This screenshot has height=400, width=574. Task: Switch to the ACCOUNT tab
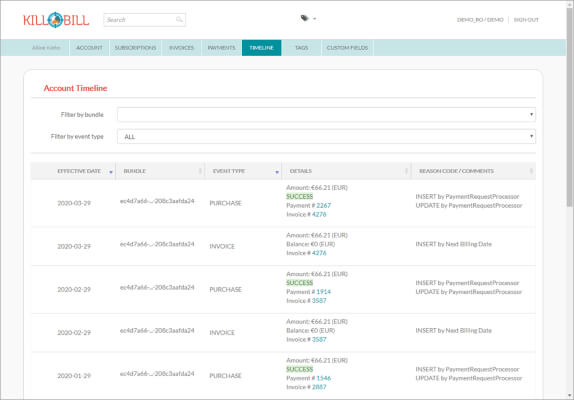tap(89, 48)
